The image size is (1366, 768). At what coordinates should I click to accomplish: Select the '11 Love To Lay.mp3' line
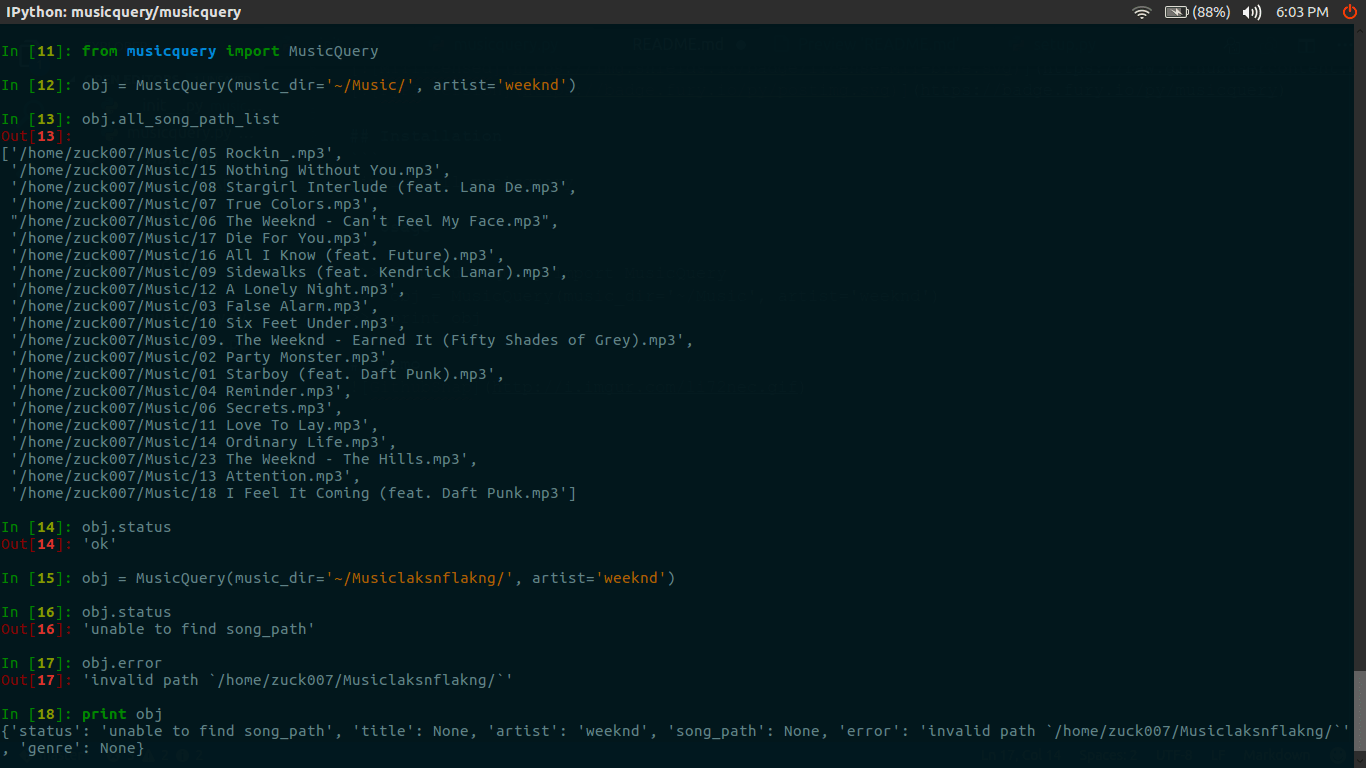pyautogui.click(x=195, y=425)
